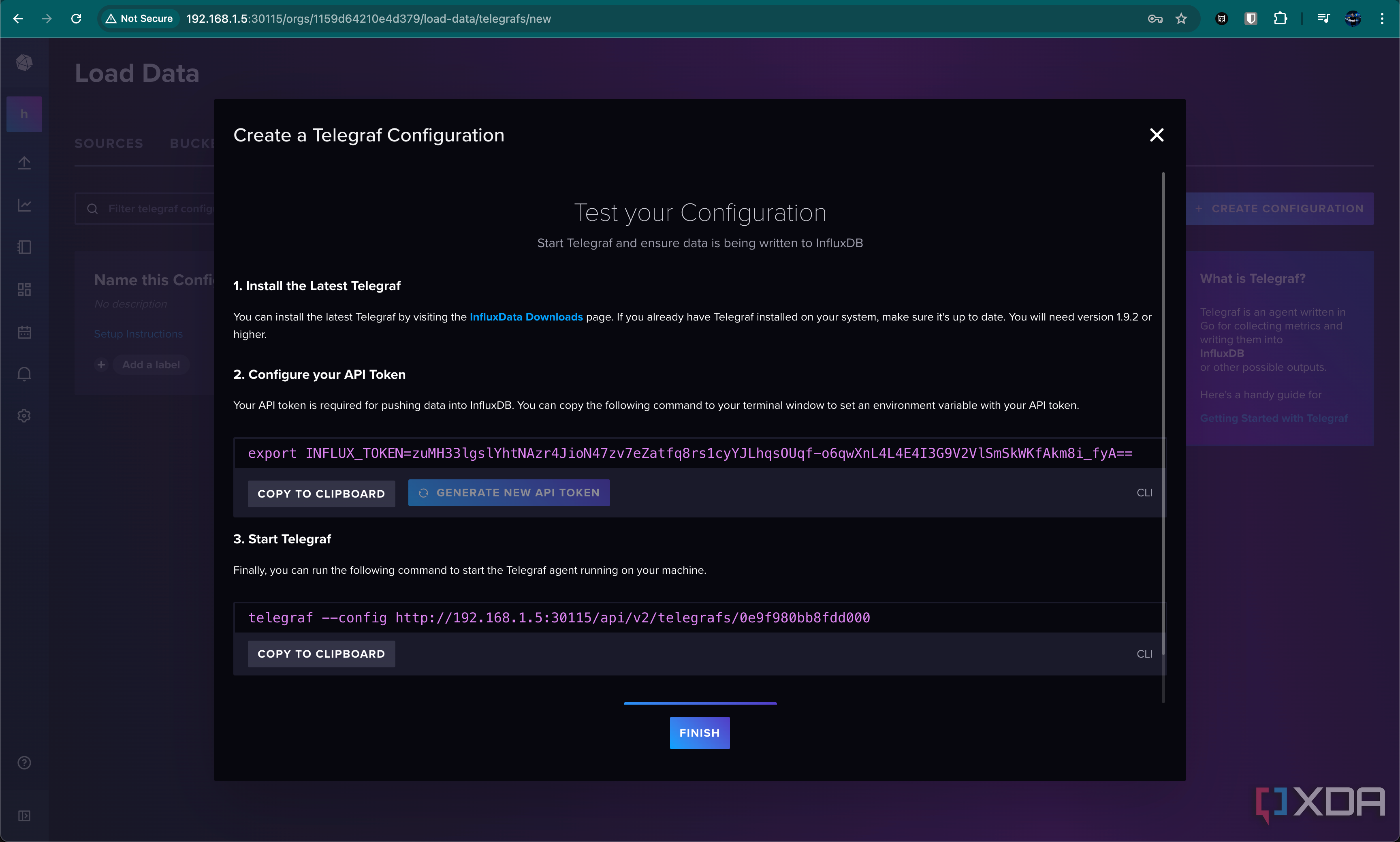The width and height of the screenshot is (1400, 842).
Task: Click the '3. Start Telegraf' heading
Action: coord(282,539)
